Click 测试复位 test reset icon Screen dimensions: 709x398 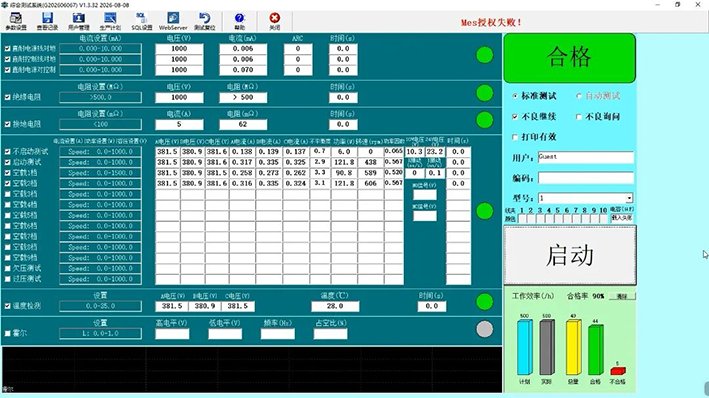pos(205,21)
